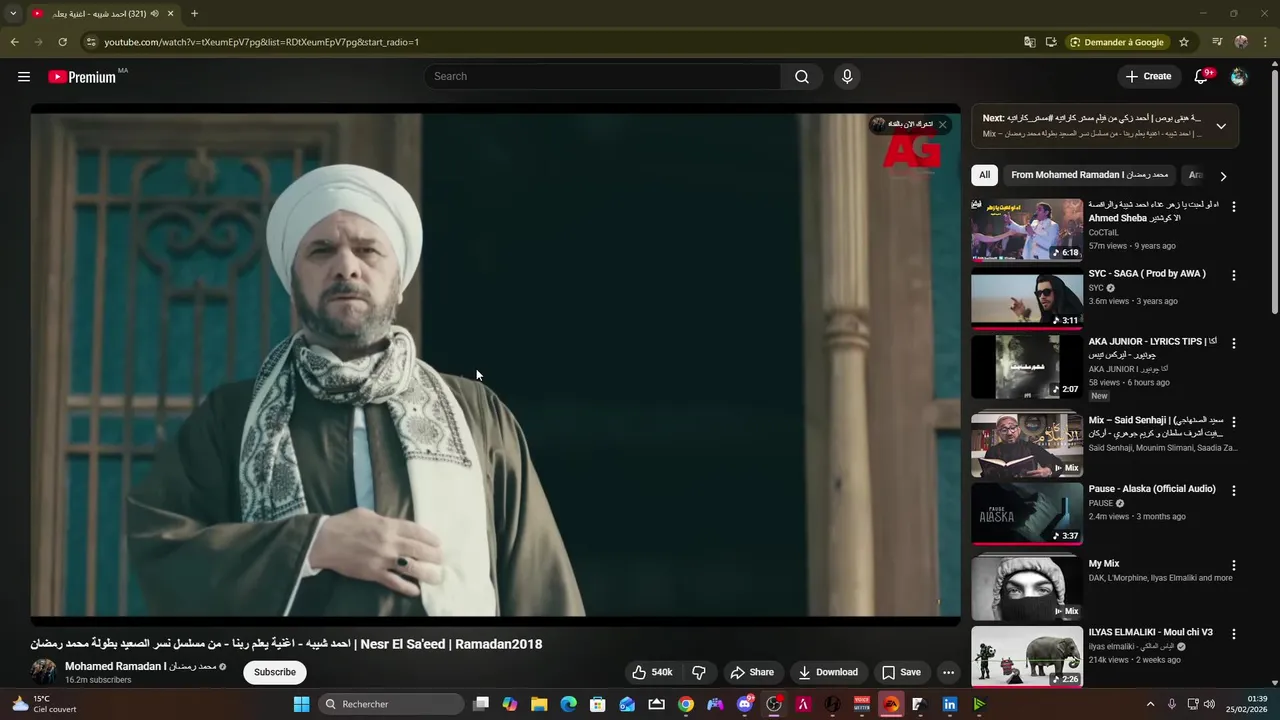Open weather widget showing 15°C
Image resolution: width=1280 pixels, height=720 pixels.
(45, 704)
